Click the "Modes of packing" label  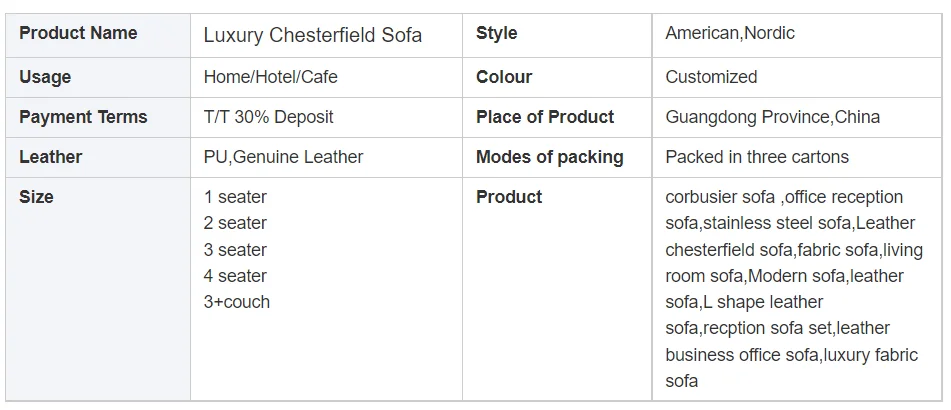549,157
